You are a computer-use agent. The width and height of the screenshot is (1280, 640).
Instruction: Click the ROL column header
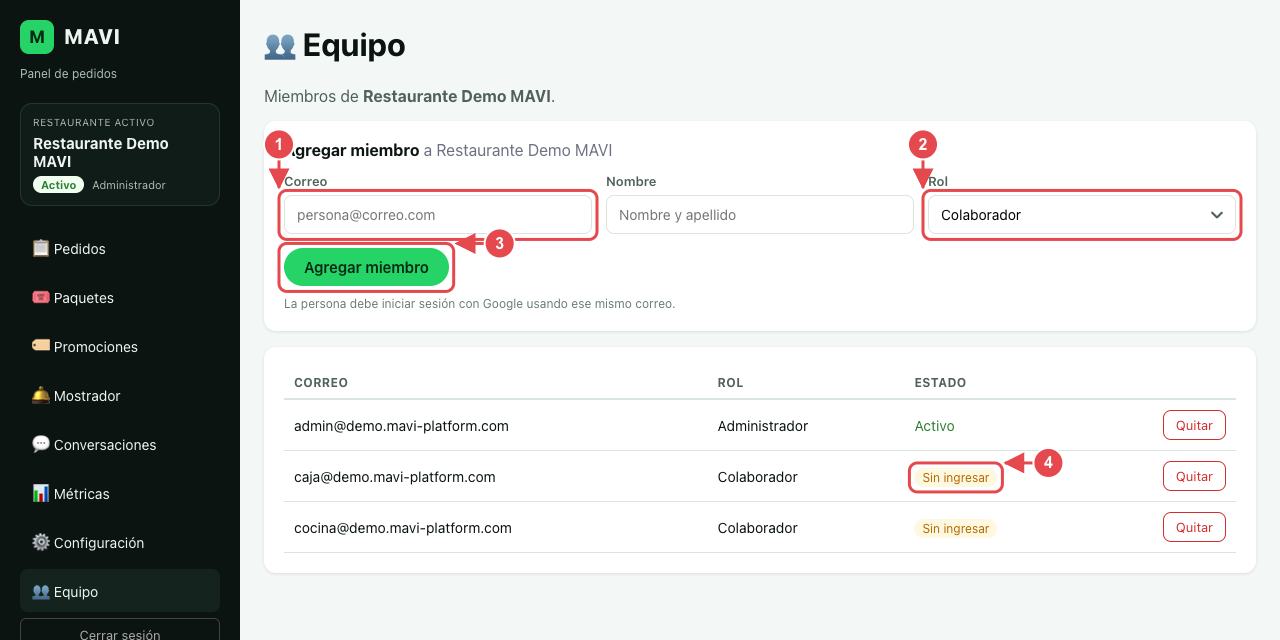[x=731, y=383]
